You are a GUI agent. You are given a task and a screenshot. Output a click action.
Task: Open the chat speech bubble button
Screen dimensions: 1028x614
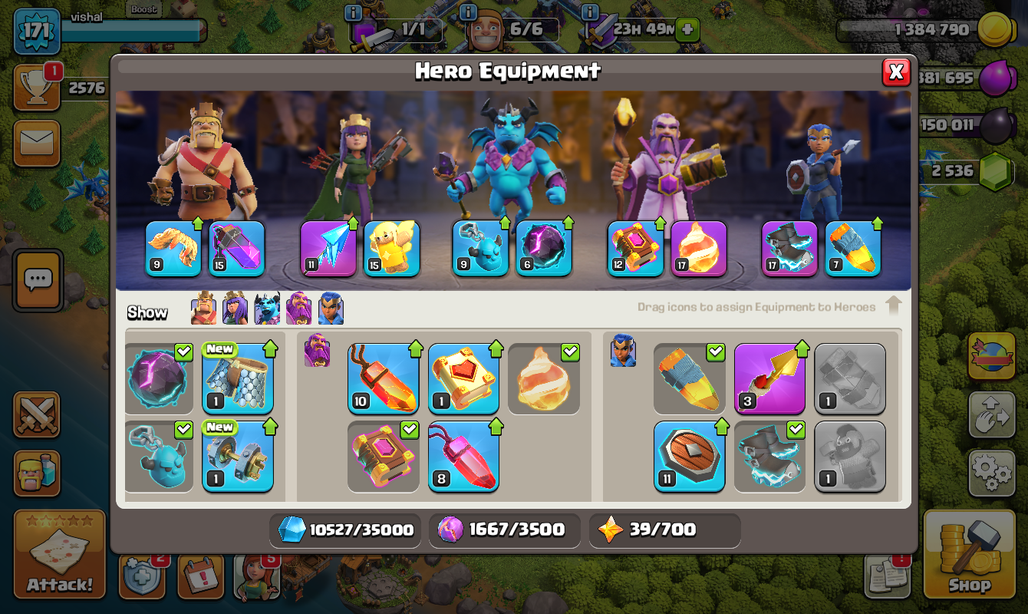pyautogui.click(x=38, y=280)
